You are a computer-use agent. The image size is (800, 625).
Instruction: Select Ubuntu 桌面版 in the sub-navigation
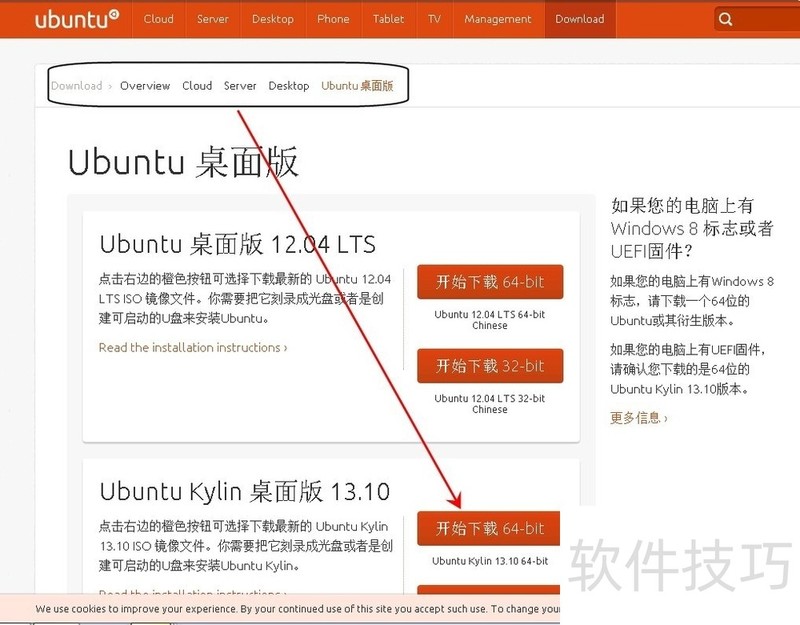click(357, 86)
